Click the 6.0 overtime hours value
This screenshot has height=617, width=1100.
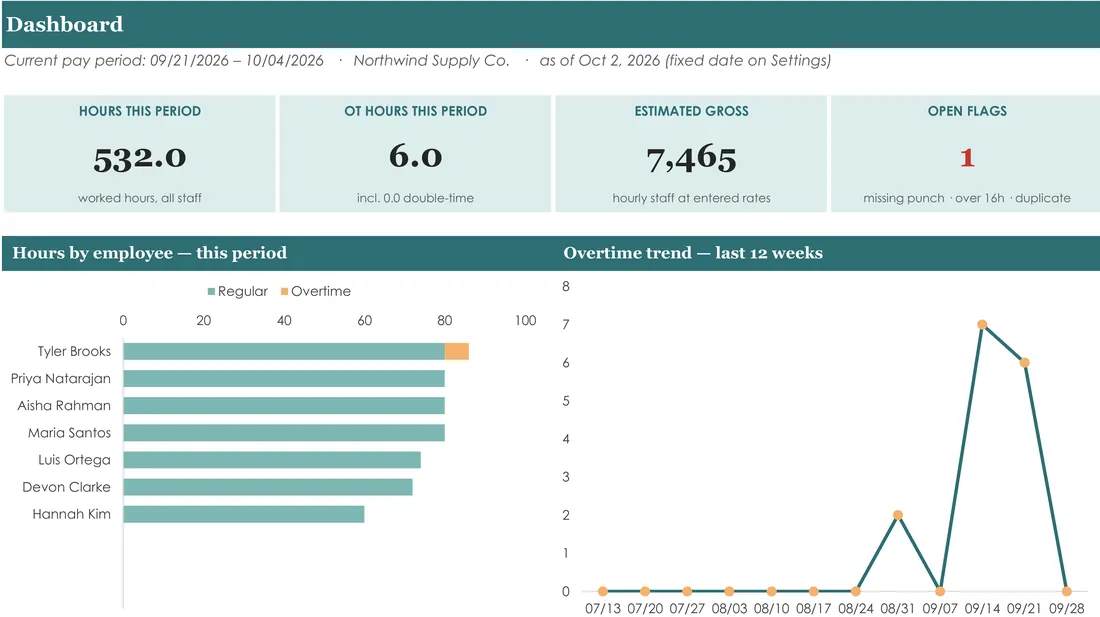pos(415,156)
